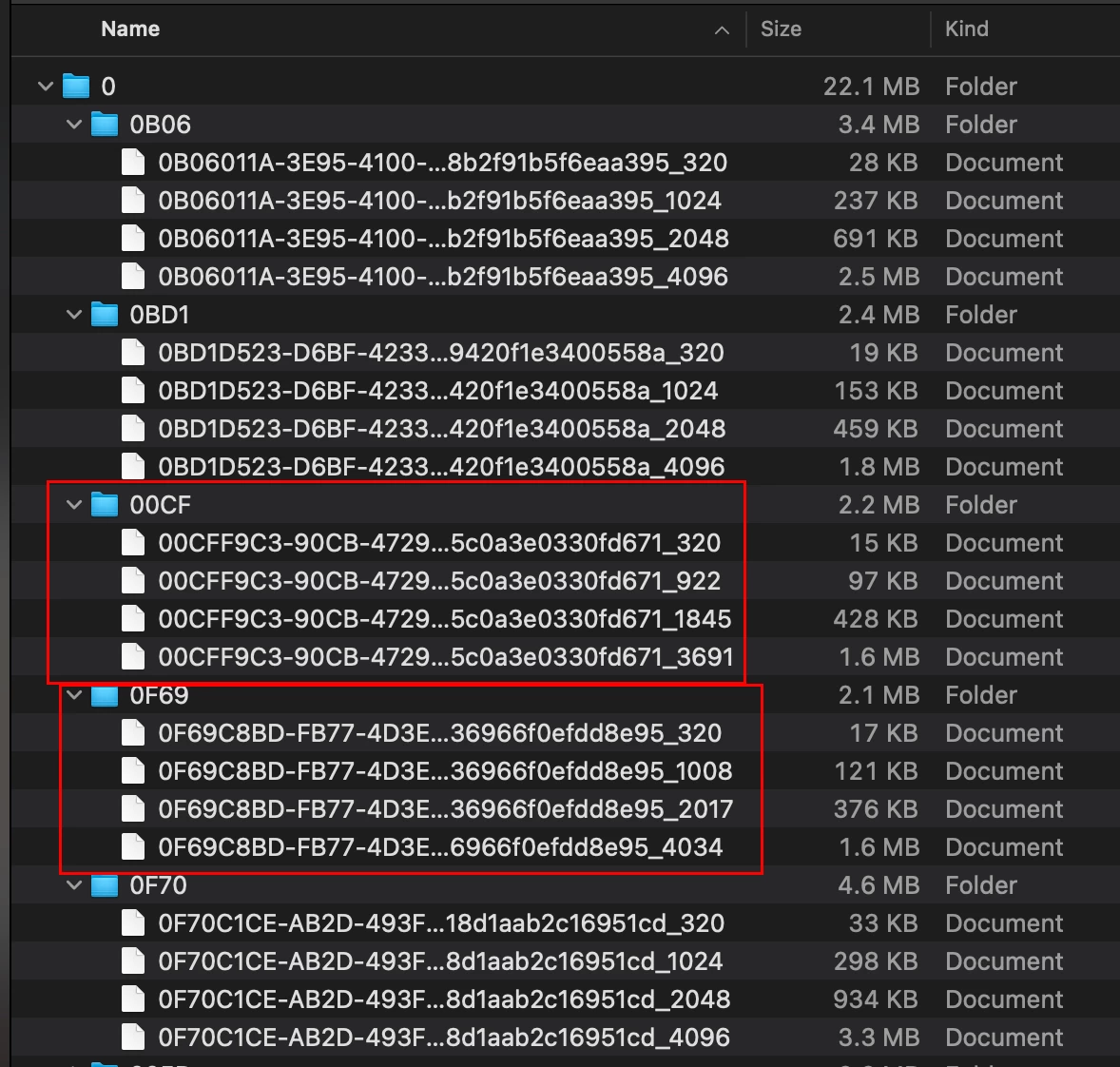Sort by the Size column header
Screen dimensions: 1120x1067
(781, 29)
